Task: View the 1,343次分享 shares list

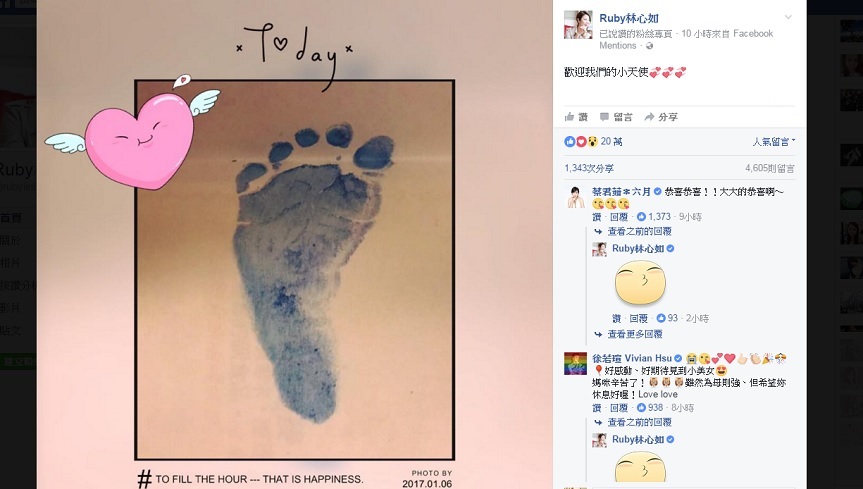Action: click(589, 168)
